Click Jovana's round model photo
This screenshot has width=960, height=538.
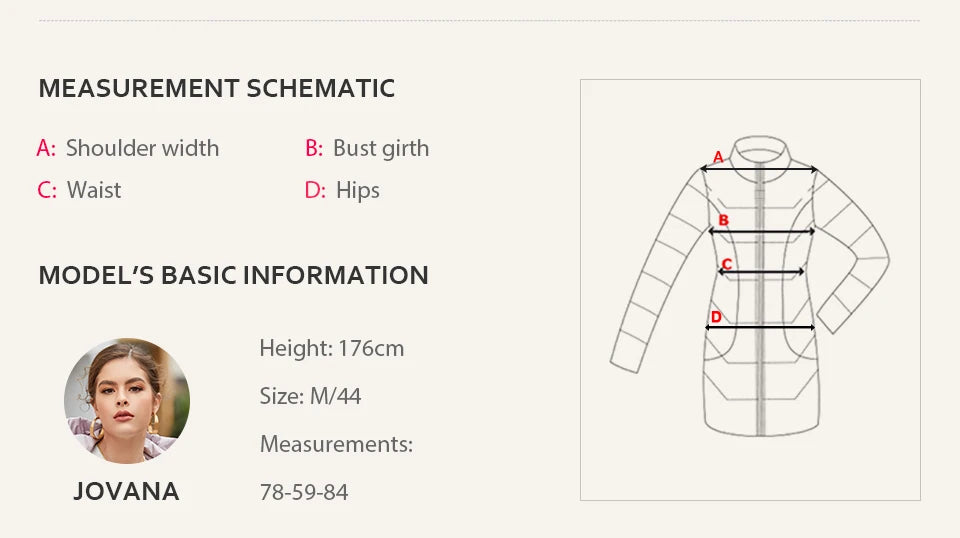(127, 400)
